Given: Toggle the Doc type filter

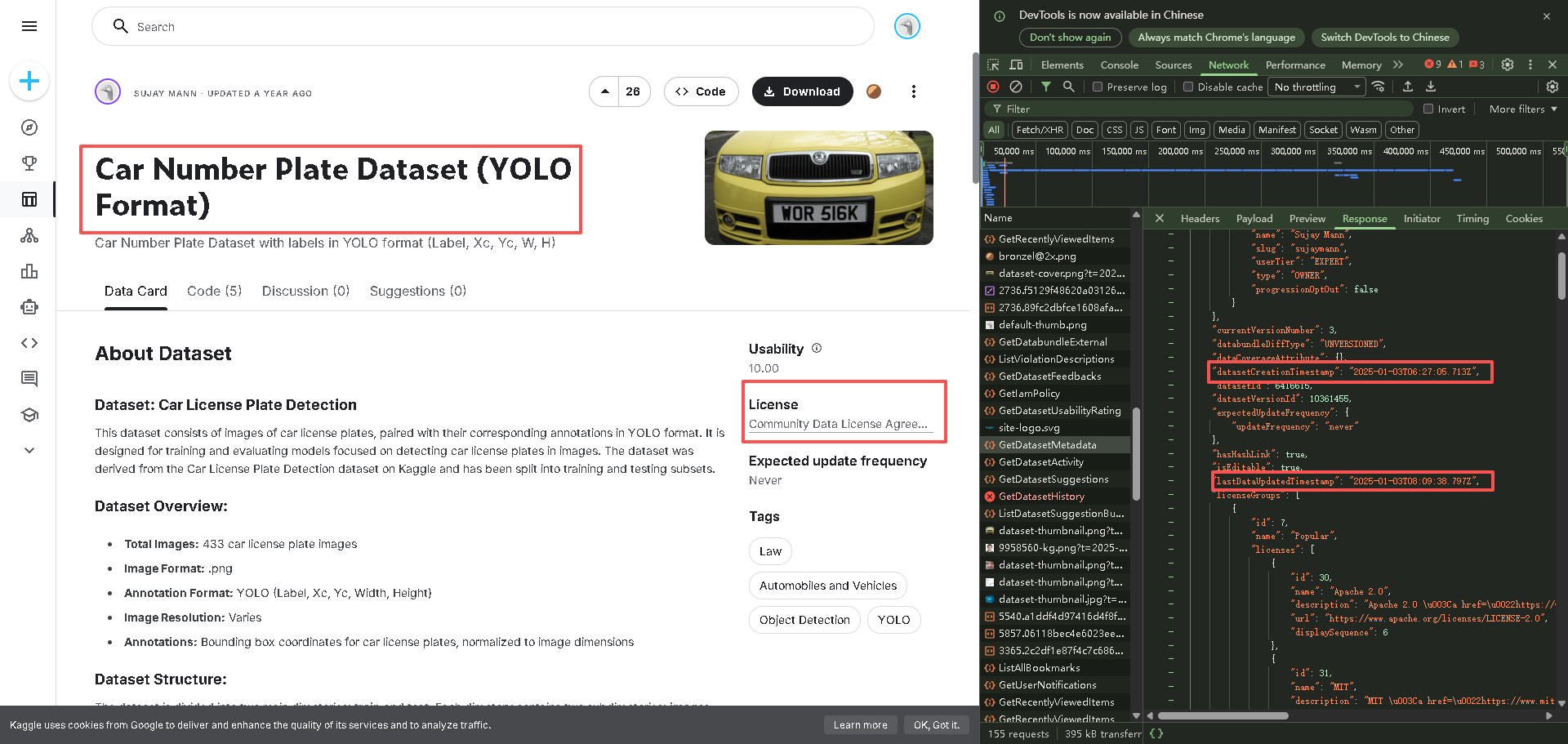Looking at the screenshot, I should pyautogui.click(x=1085, y=130).
